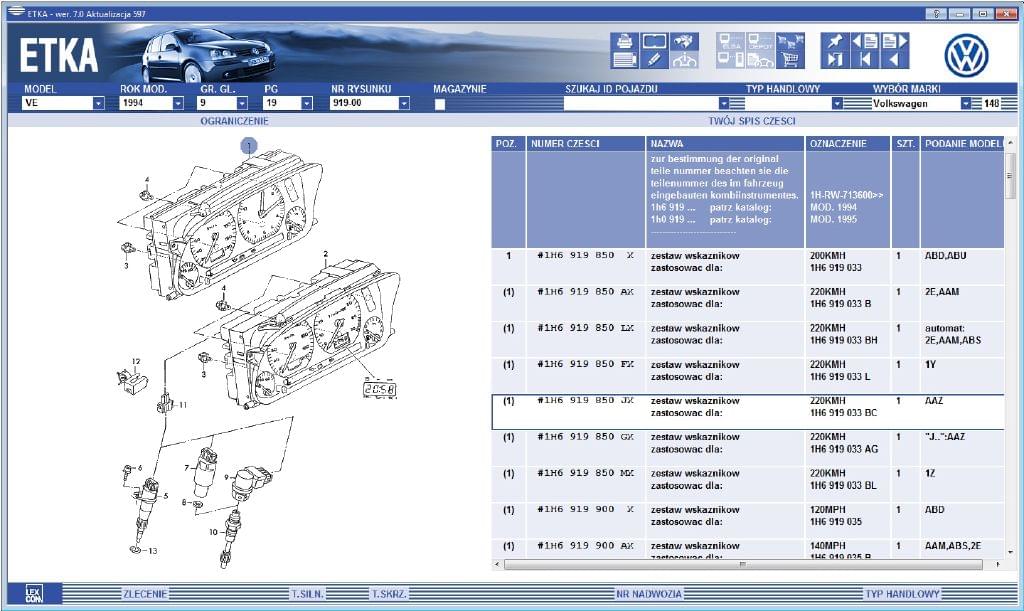
Task: Switch to OGRANICZENIE tab
Action: 234,121
